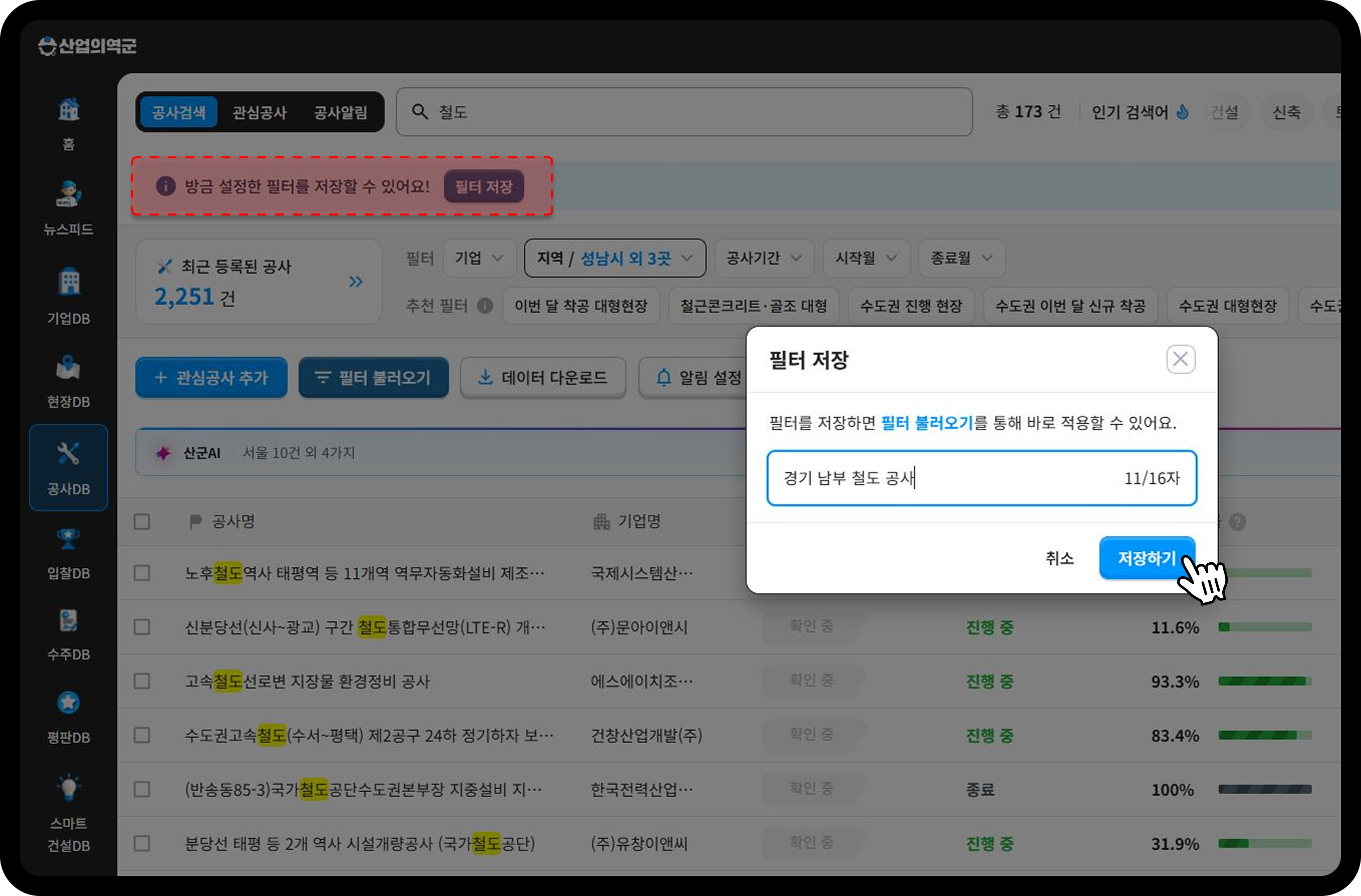The image size is (1361, 896).
Task: Click the 추천 필터 info icon
Action: pos(485,306)
